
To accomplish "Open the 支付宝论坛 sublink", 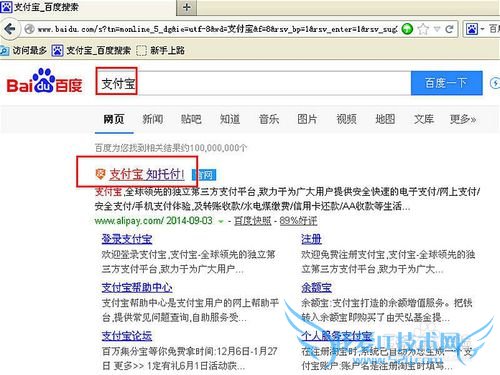I will (127, 336).
